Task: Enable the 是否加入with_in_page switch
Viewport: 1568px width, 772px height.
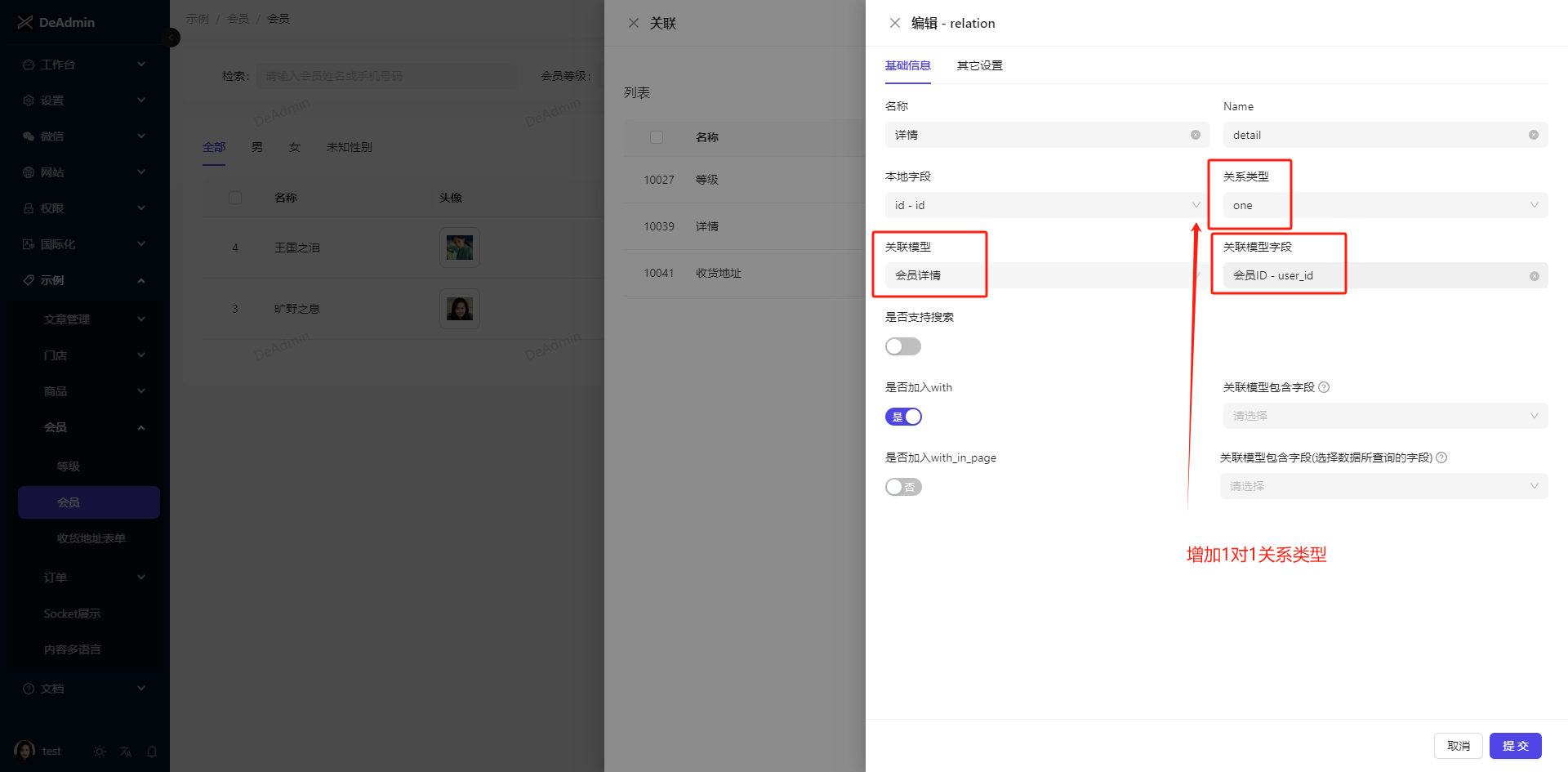Action: (x=903, y=487)
